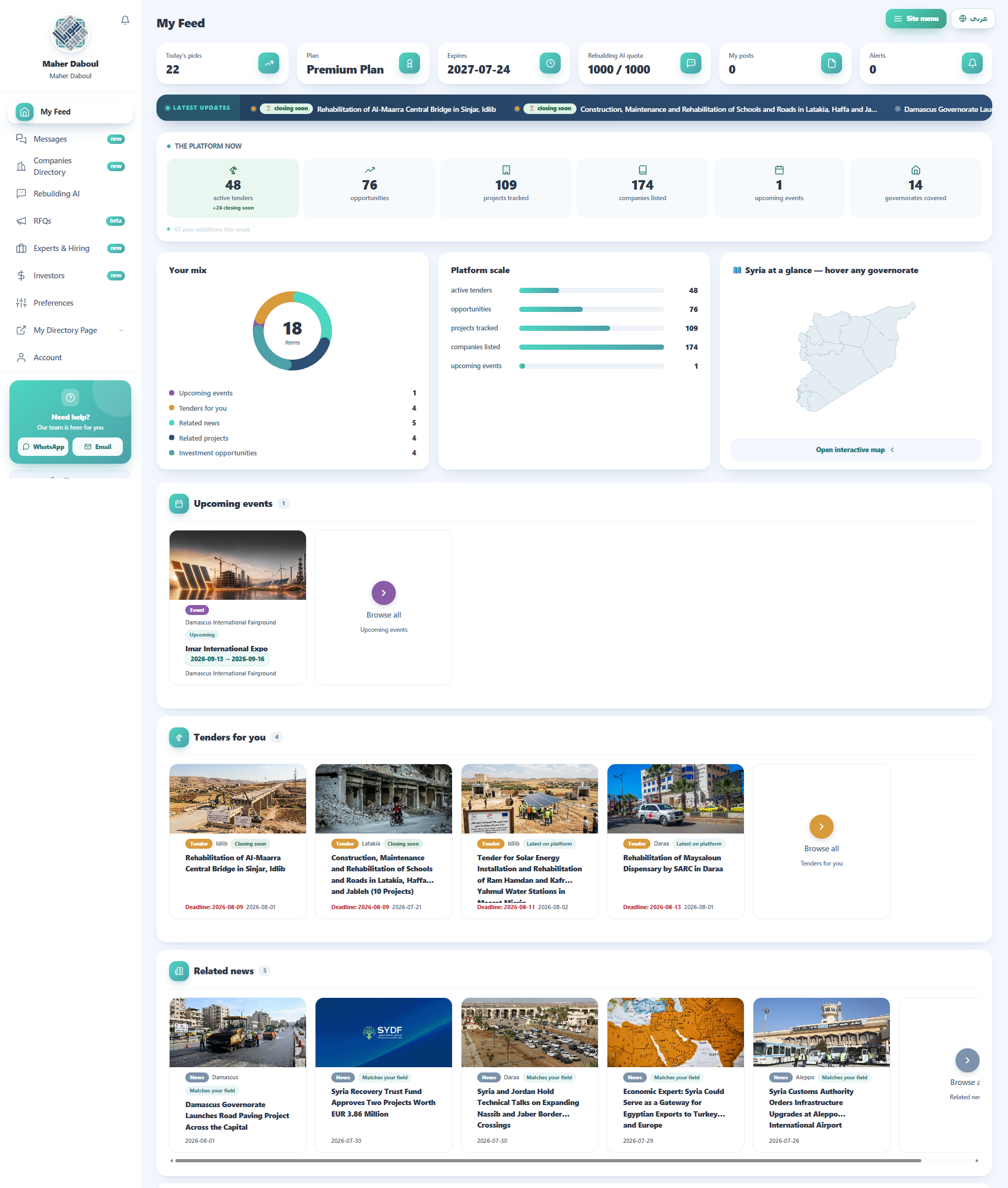
Task: Click the Related news horizontal scrollbar
Action: click(x=548, y=1161)
